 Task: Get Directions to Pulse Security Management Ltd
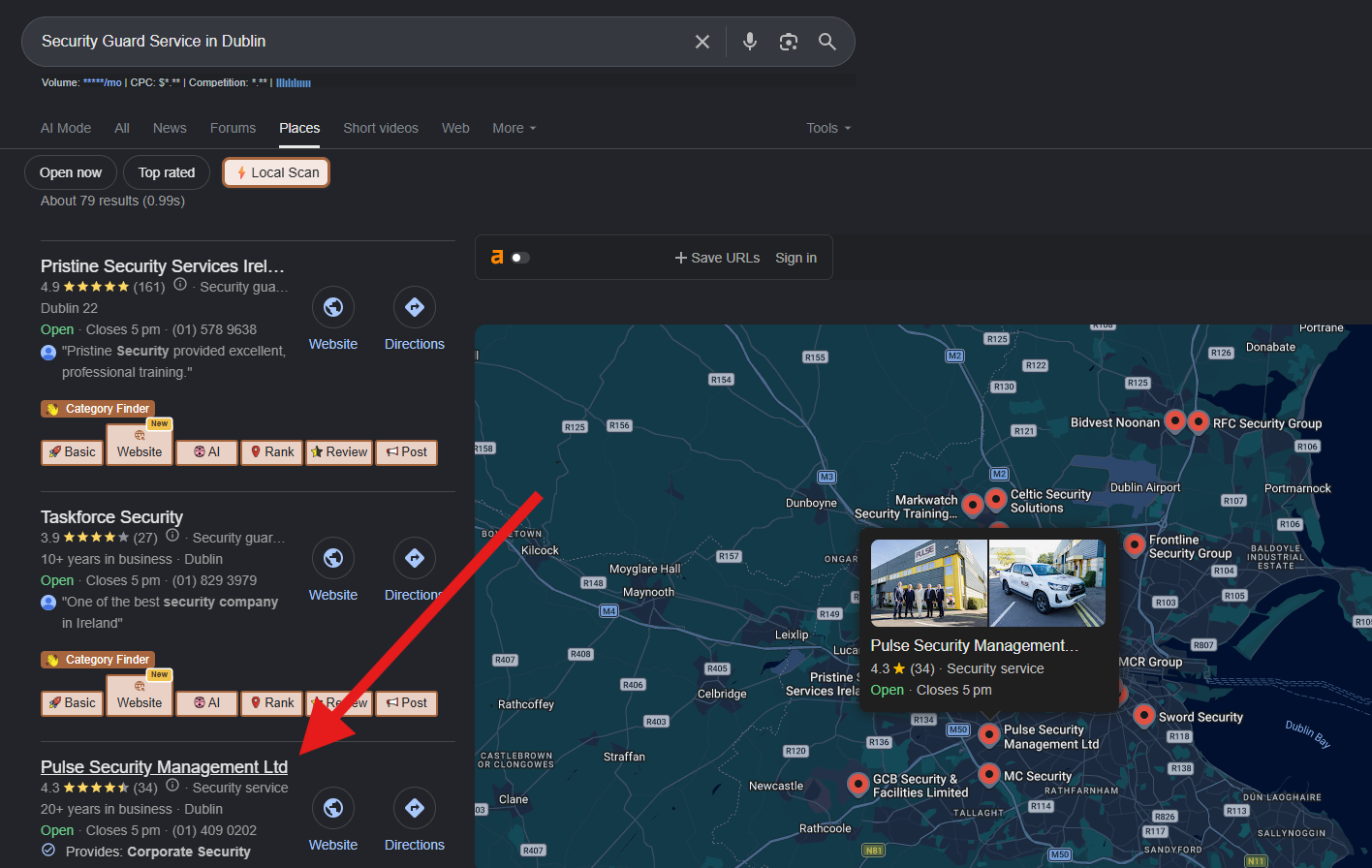[415, 808]
